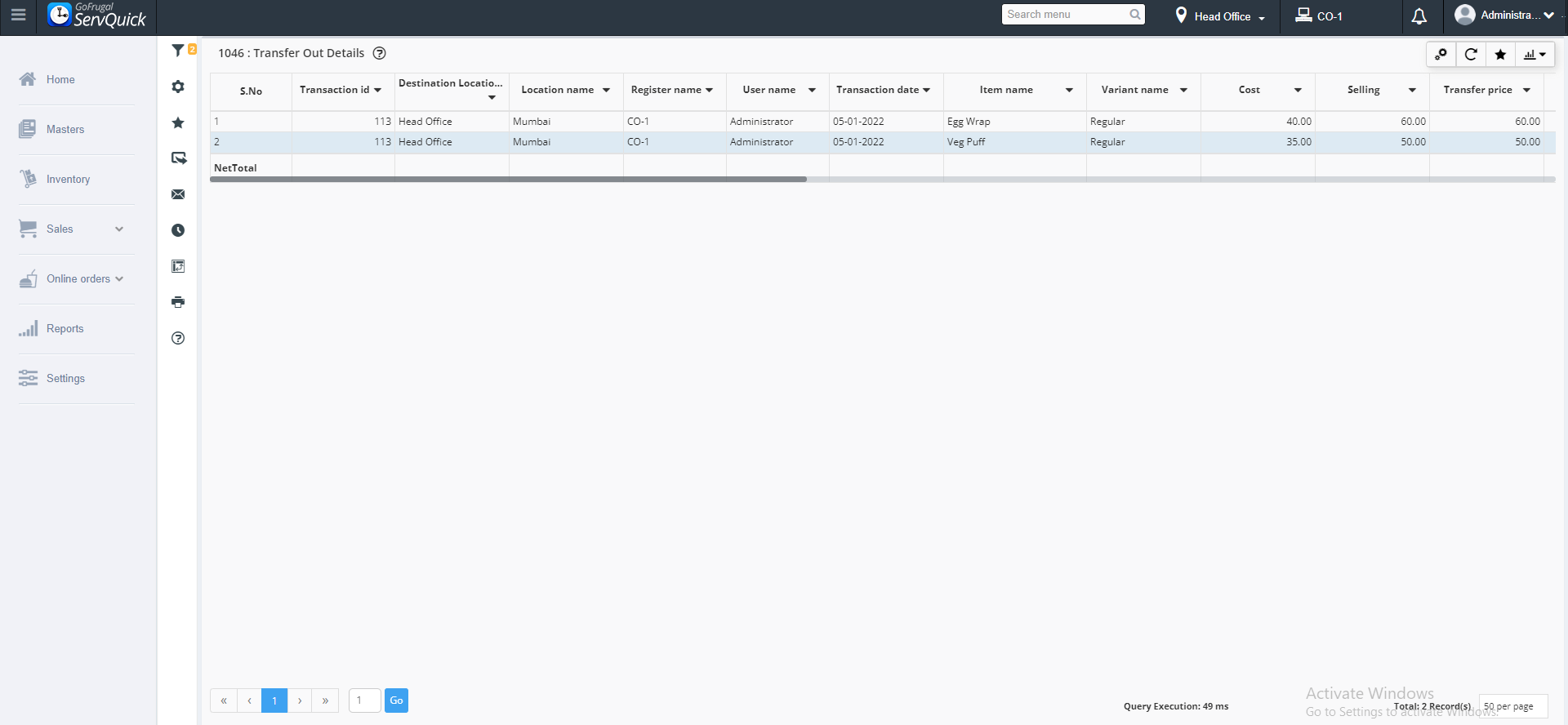
Task: Open the Settings menu
Action: tap(65, 378)
